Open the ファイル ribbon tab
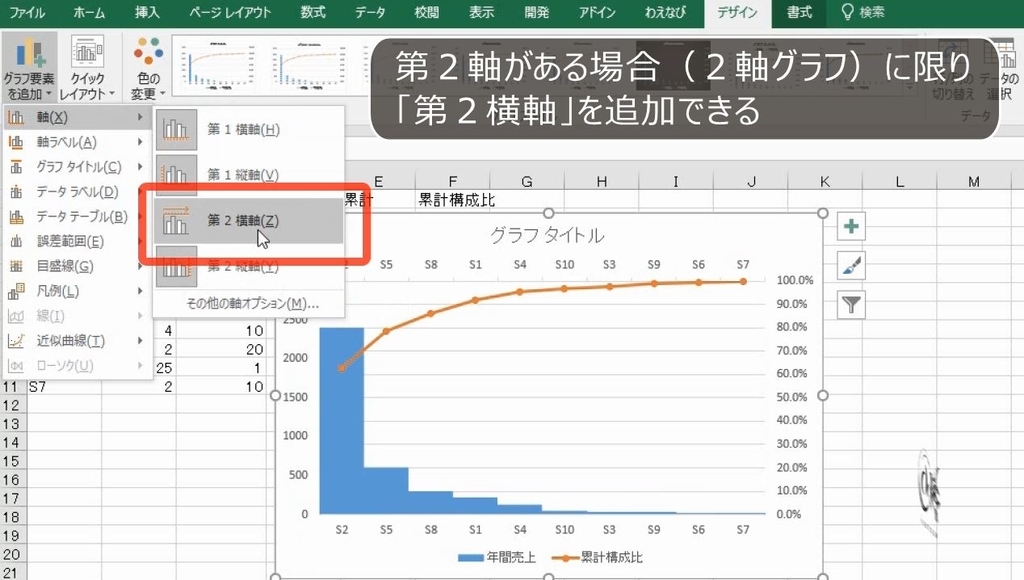Viewport: 1024px width, 580px height. (x=27, y=12)
